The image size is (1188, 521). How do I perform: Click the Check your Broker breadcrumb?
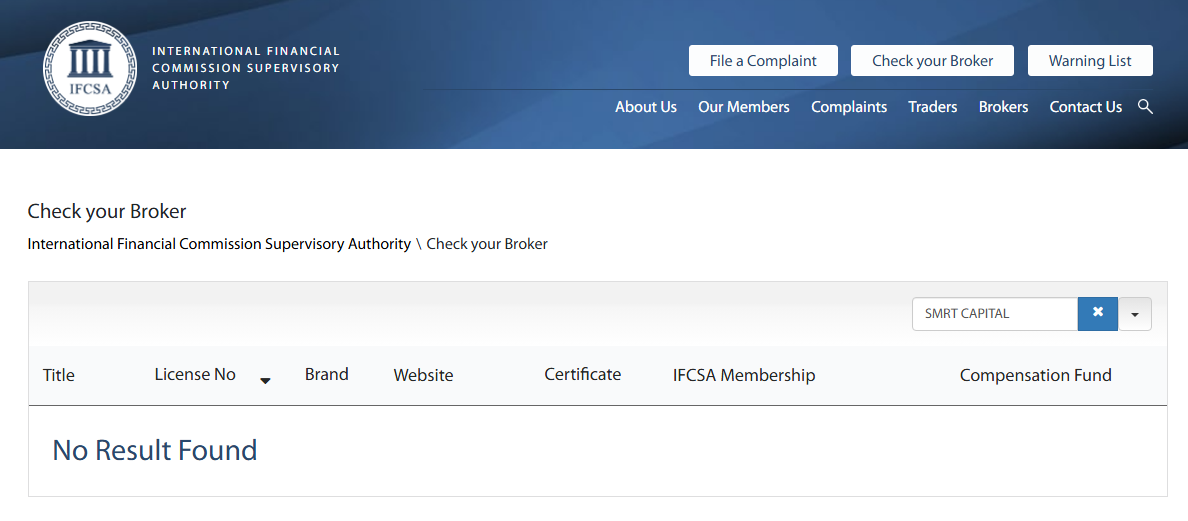487,244
